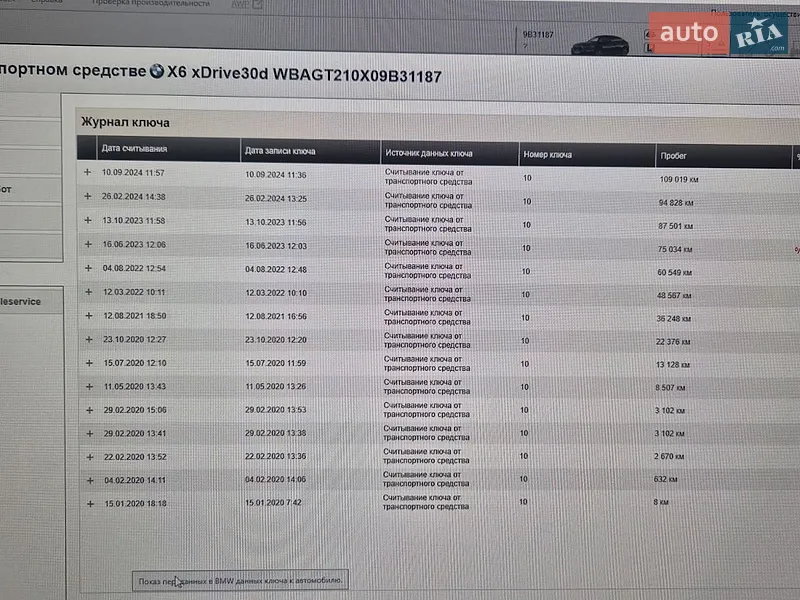This screenshot has height=600, width=800.
Task: Expand the 12.03.2022 10:11 key record
Action: coord(88,292)
